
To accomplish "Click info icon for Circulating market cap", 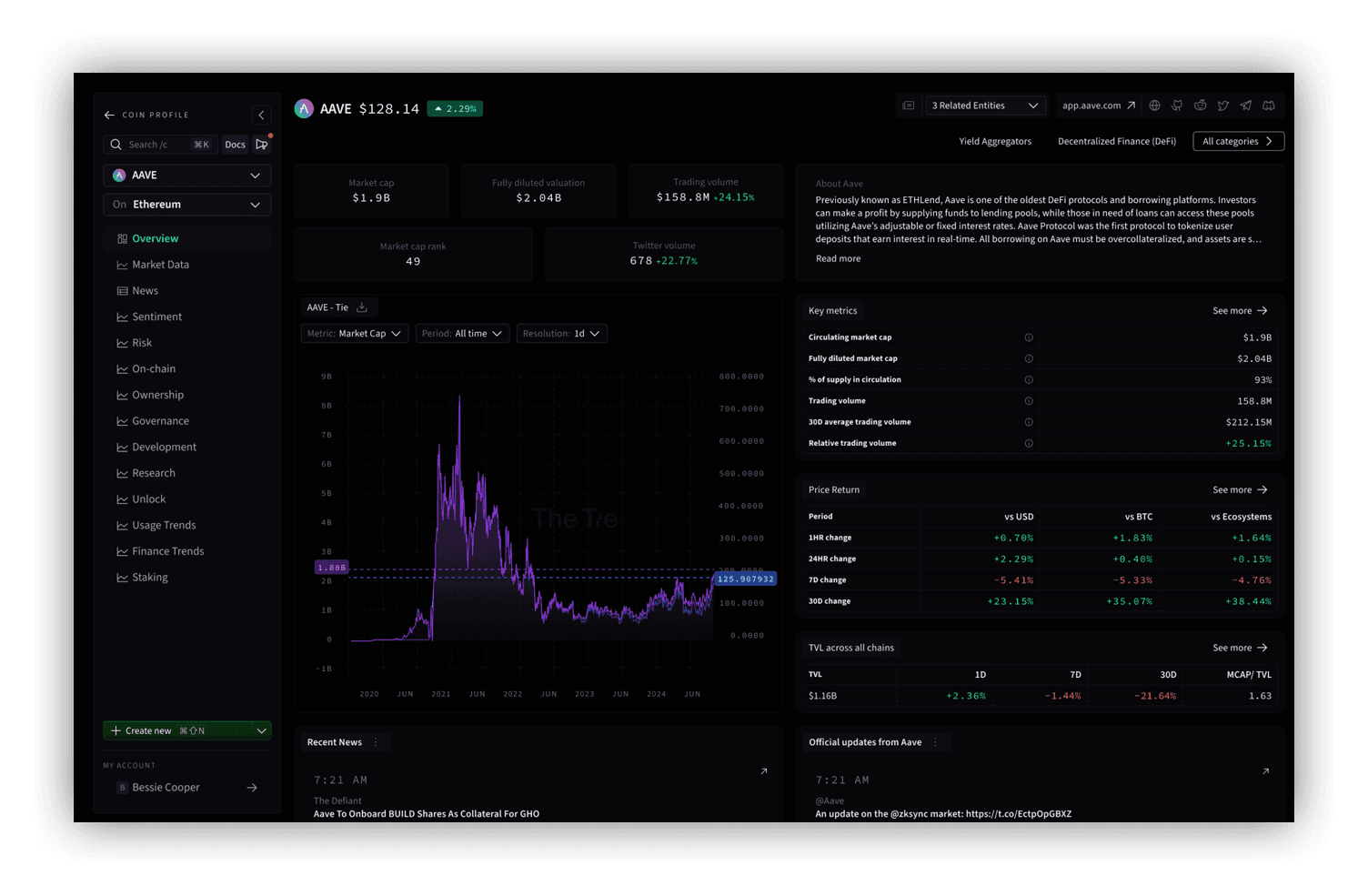I will (1029, 337).
